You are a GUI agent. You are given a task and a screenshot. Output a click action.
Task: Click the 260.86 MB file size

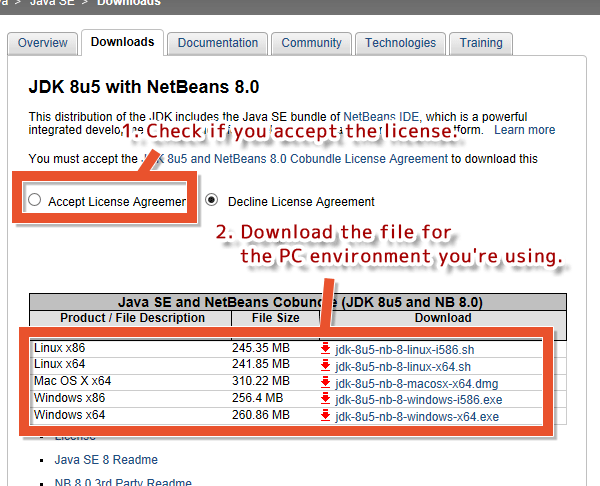click(261, 415)
